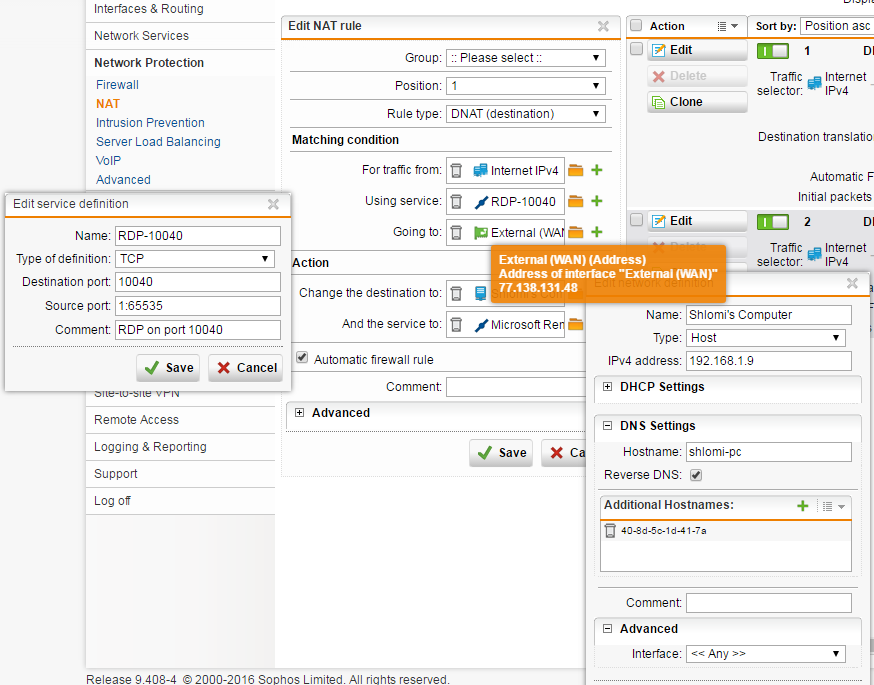The width and height of the screenshot is (874, 685).
Task: Open the Interface Any dropdown
Action: point(766,653)
